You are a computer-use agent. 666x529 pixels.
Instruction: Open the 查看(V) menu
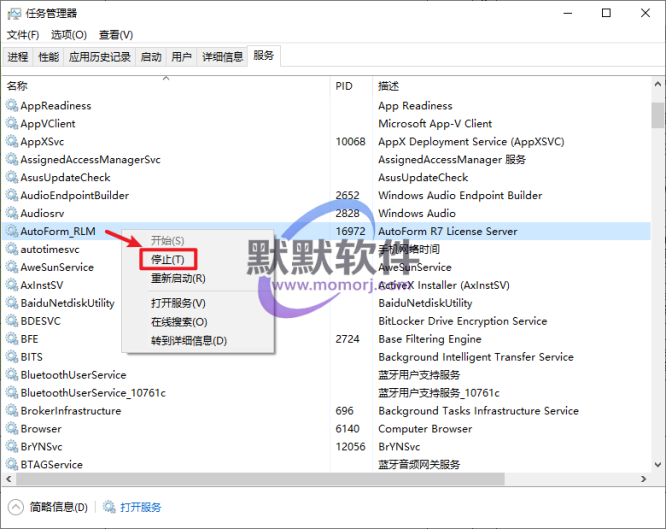tap(116, 35)
